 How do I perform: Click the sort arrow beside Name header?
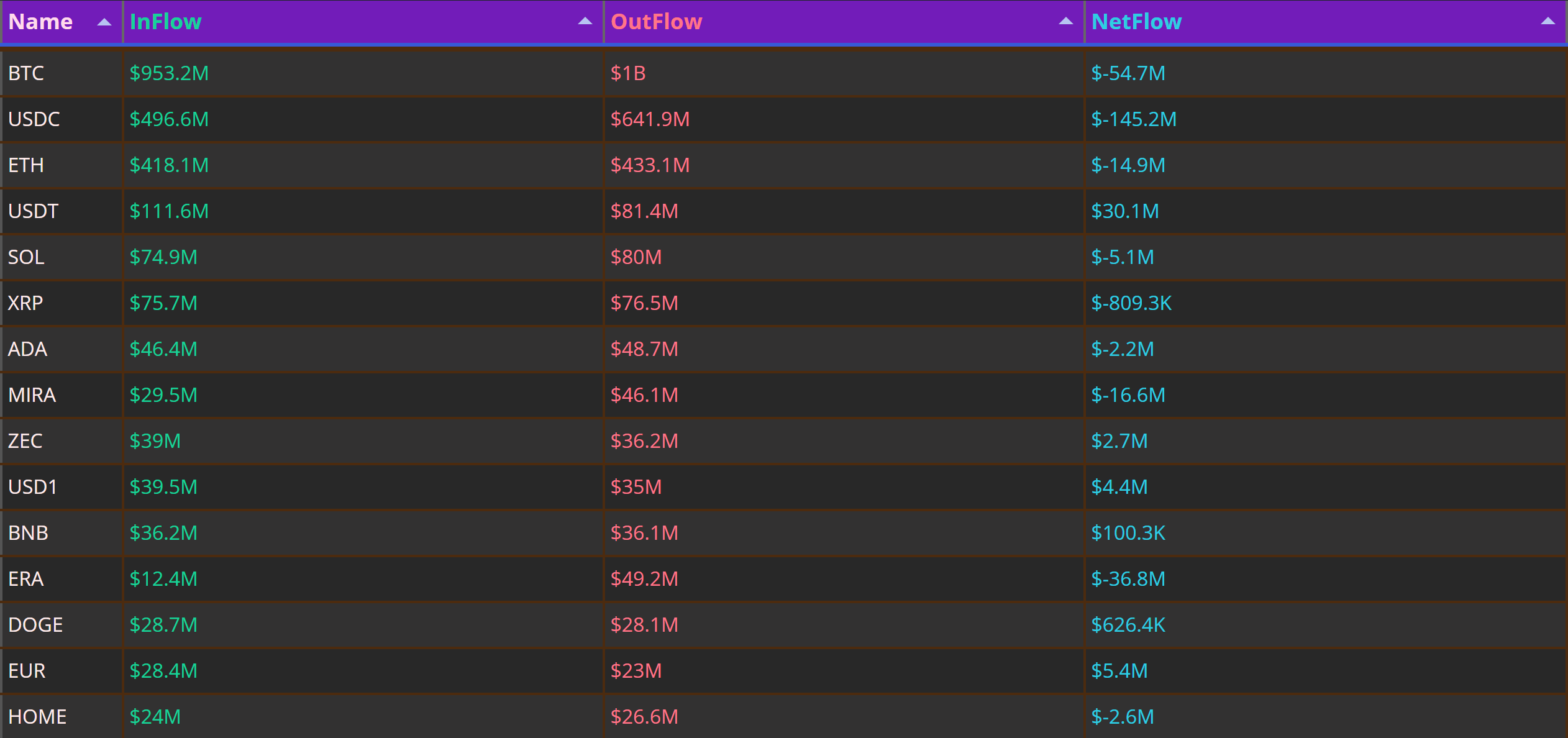point(104,22)
